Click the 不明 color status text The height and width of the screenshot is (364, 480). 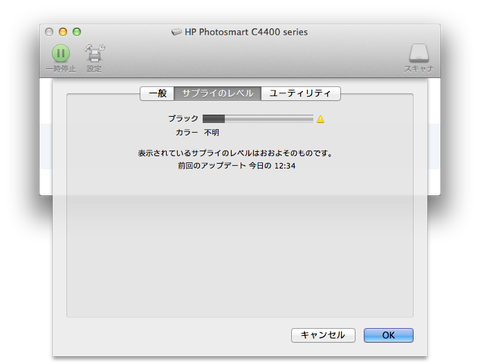(x=212, y=133)
